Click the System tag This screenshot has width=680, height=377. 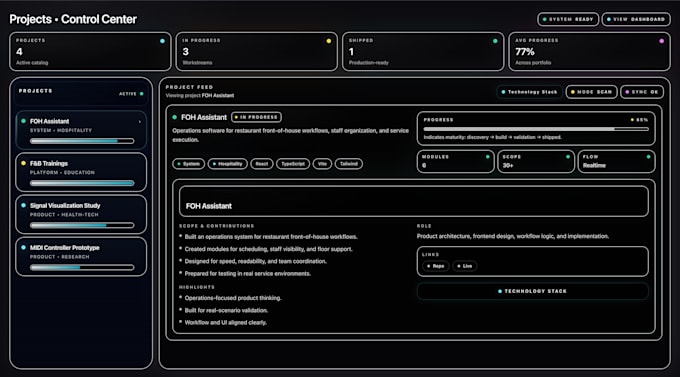click(189, 164)
